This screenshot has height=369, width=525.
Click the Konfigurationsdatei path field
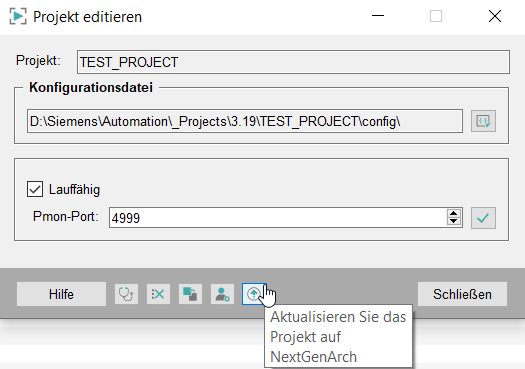tap(245, 121)
